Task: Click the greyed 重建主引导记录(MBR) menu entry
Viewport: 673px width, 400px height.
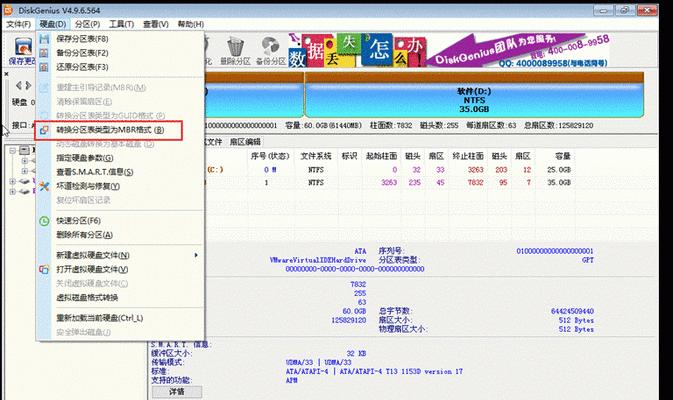Action: point(101,88)
